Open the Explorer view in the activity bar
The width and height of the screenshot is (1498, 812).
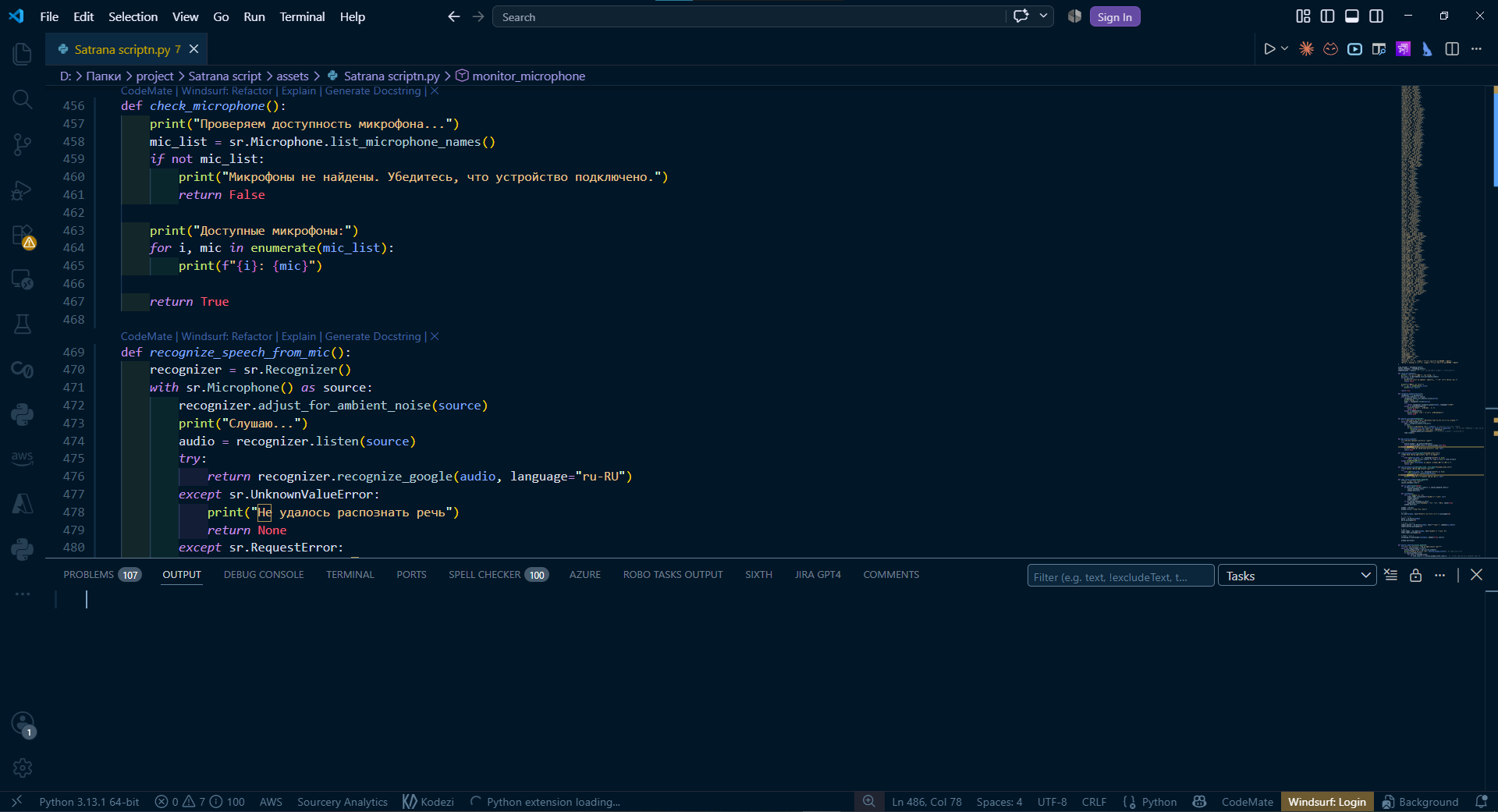(23, 54)
